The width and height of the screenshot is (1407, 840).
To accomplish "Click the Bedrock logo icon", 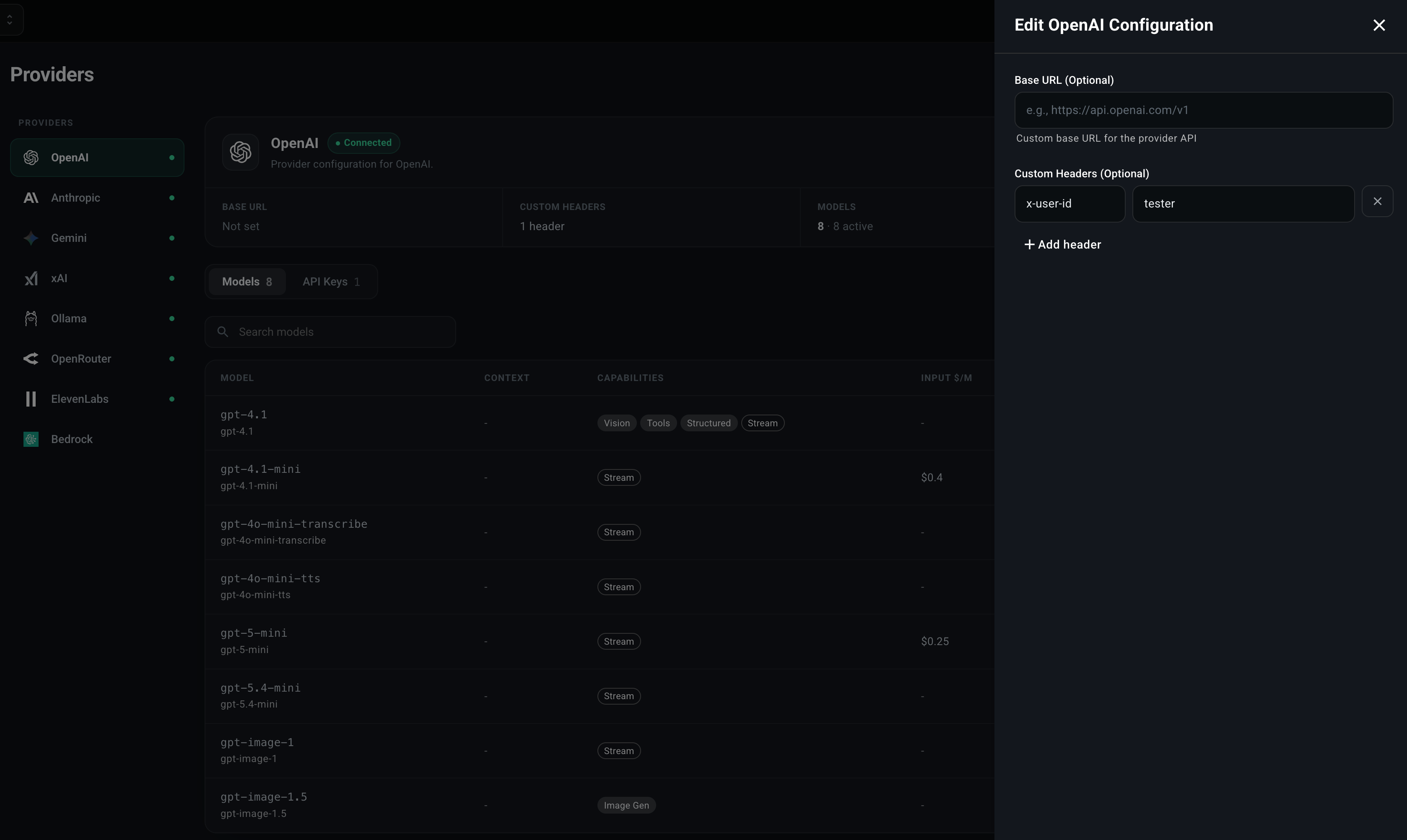I will pyautogui.click(x=31, y=439).
